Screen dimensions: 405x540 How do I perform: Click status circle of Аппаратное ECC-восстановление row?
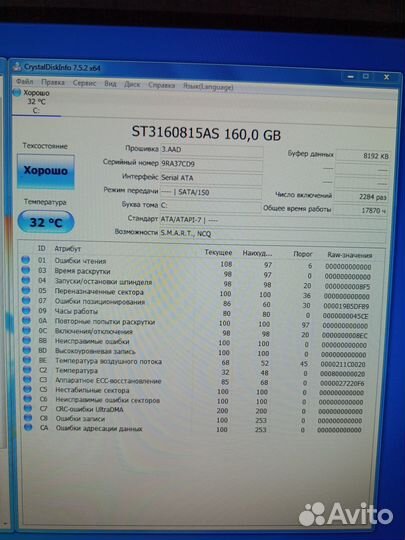point(28,380)
